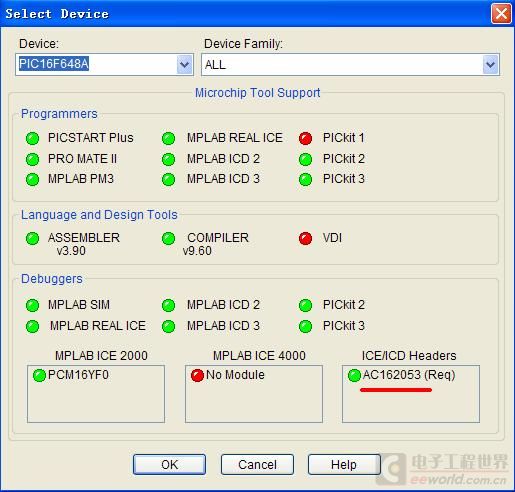Click green indicator beside COMPILER v9.60
Image resolution: width=515 pixels, height=492 pixels.
168,238
